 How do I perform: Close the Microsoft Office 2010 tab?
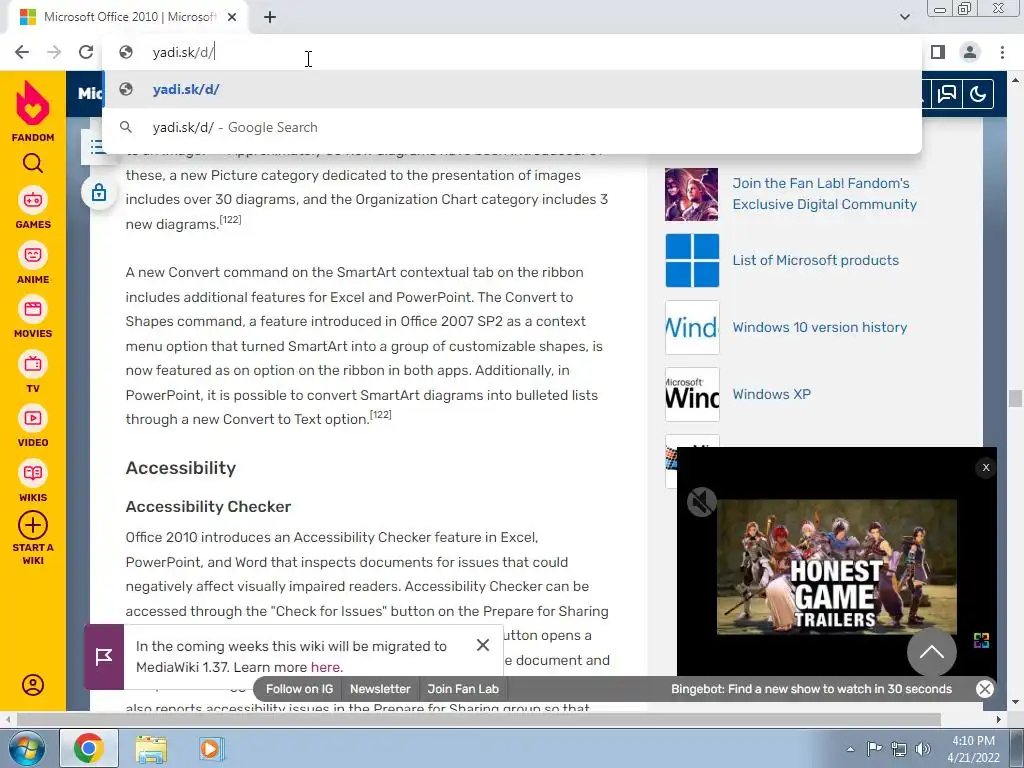[232, 18]
